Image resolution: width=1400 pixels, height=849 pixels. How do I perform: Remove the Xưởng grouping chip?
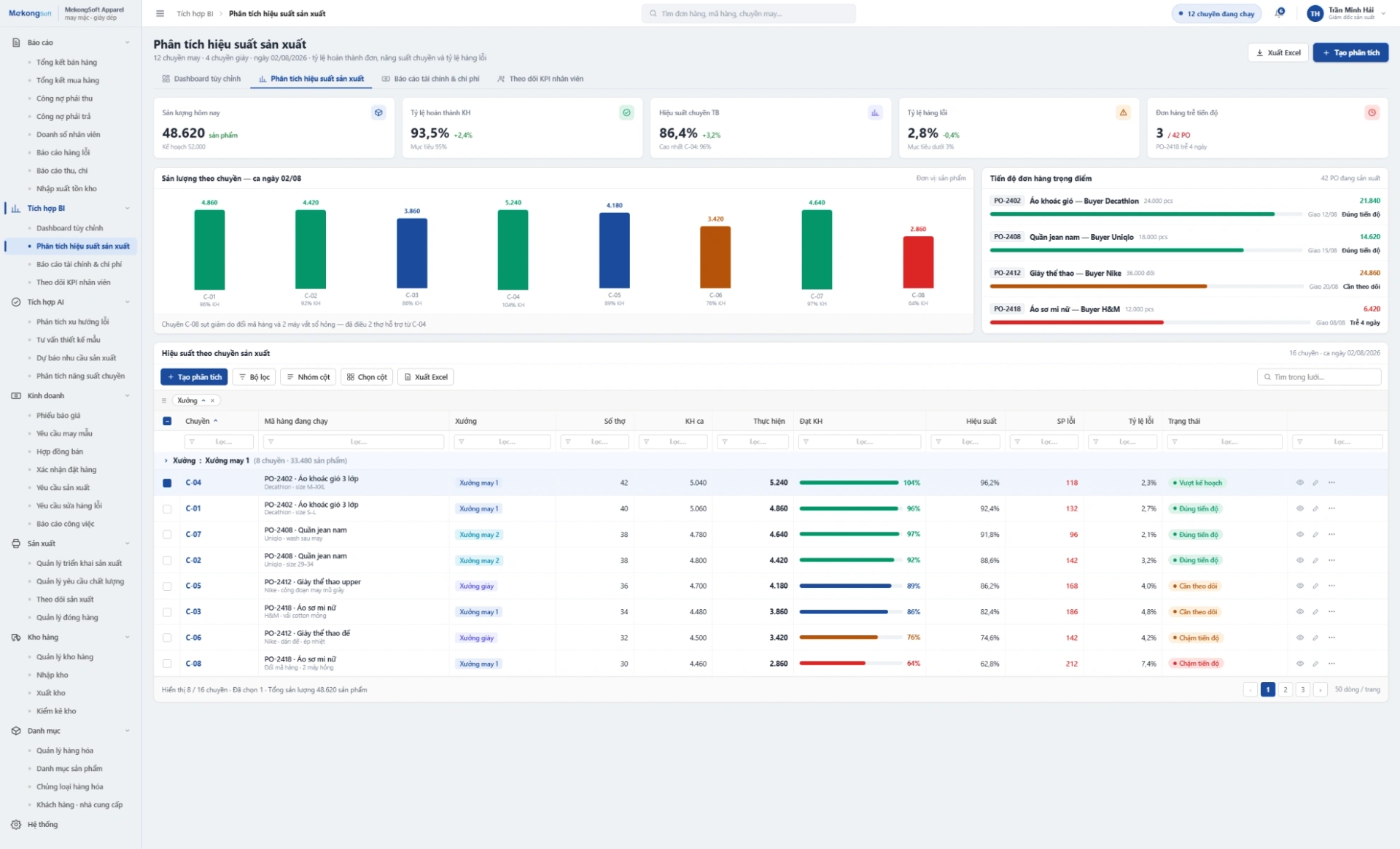click(213, 400)
